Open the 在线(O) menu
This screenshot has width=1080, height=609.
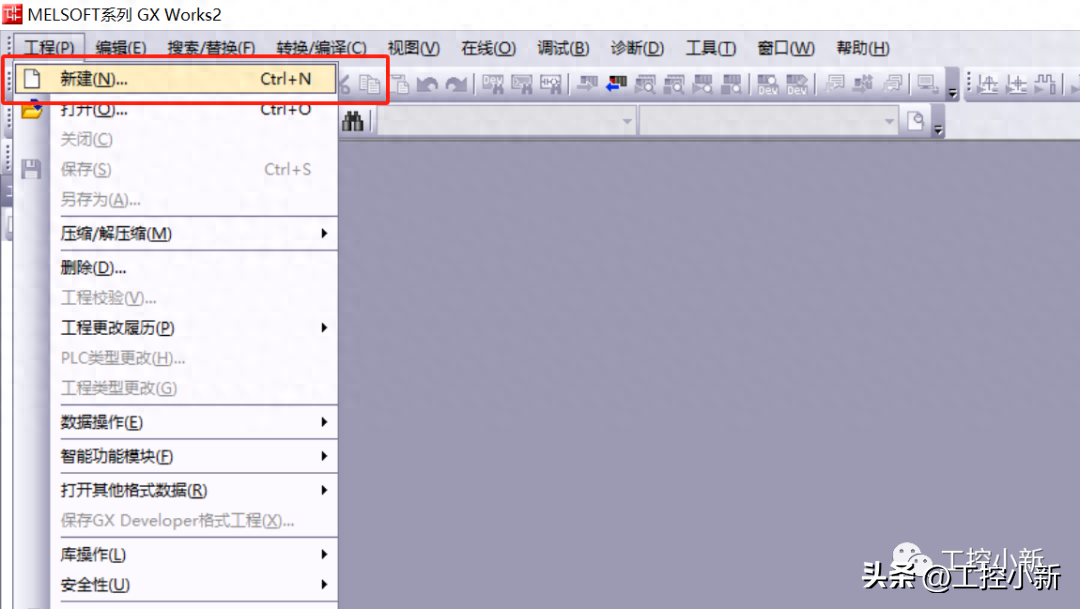pos(488,48)
